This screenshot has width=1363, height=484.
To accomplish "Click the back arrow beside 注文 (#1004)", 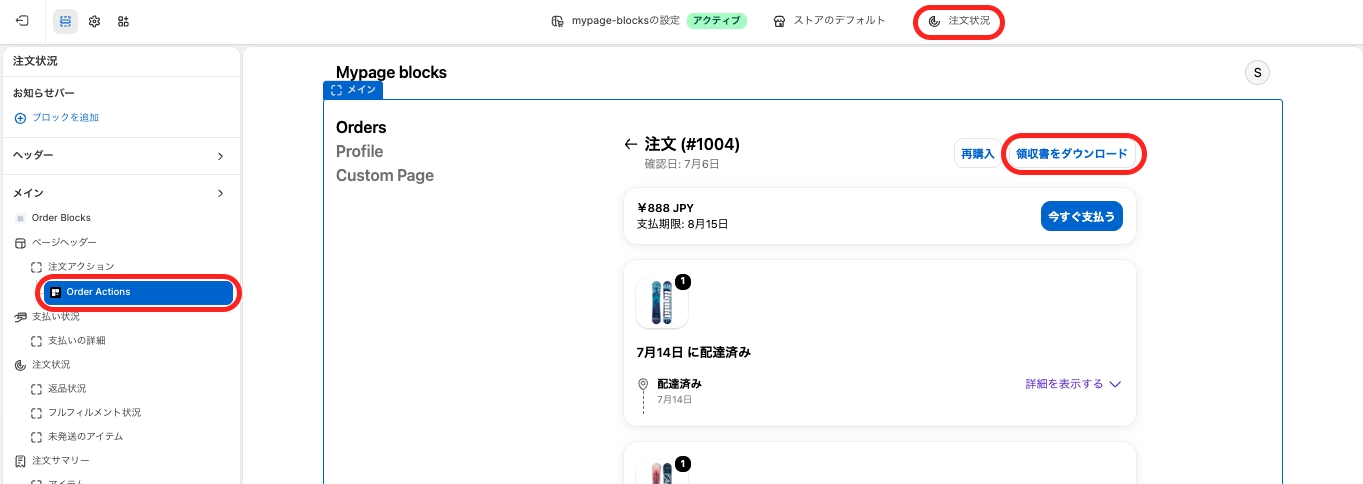I will [x=631, y=144].
